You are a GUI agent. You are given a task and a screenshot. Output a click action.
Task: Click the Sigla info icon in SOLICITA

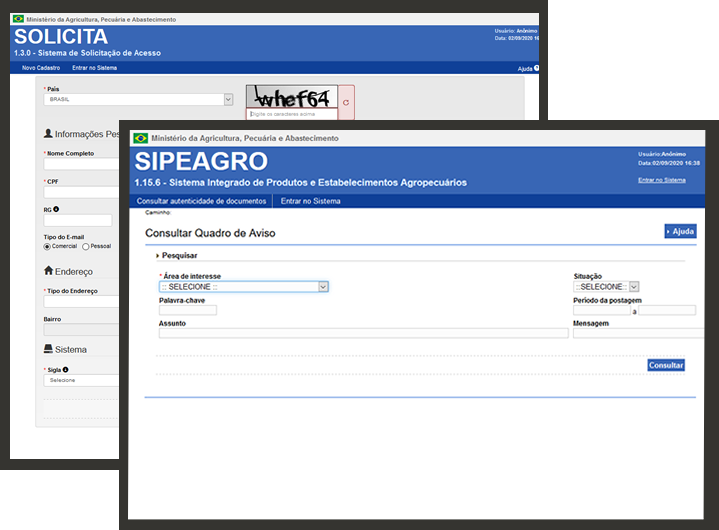[x=65, y=370]
